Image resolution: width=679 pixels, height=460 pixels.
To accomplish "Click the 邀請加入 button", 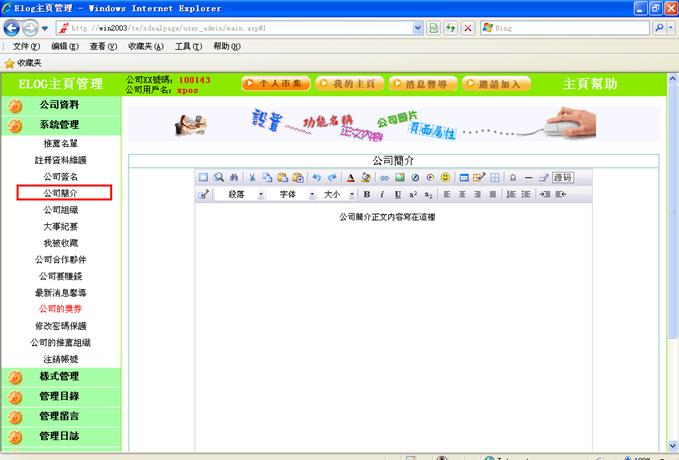I will [497, 84].
